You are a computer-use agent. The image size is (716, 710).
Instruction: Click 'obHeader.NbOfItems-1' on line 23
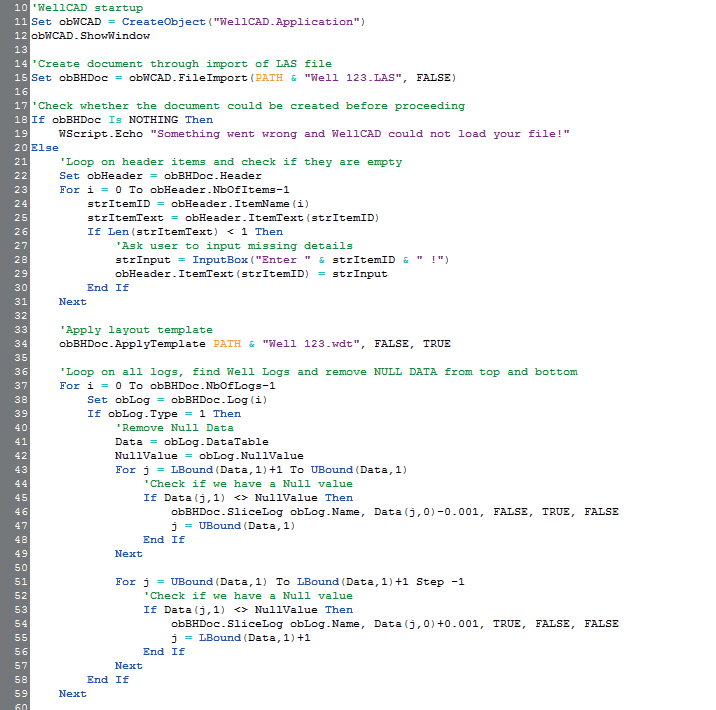coord(220,190)
